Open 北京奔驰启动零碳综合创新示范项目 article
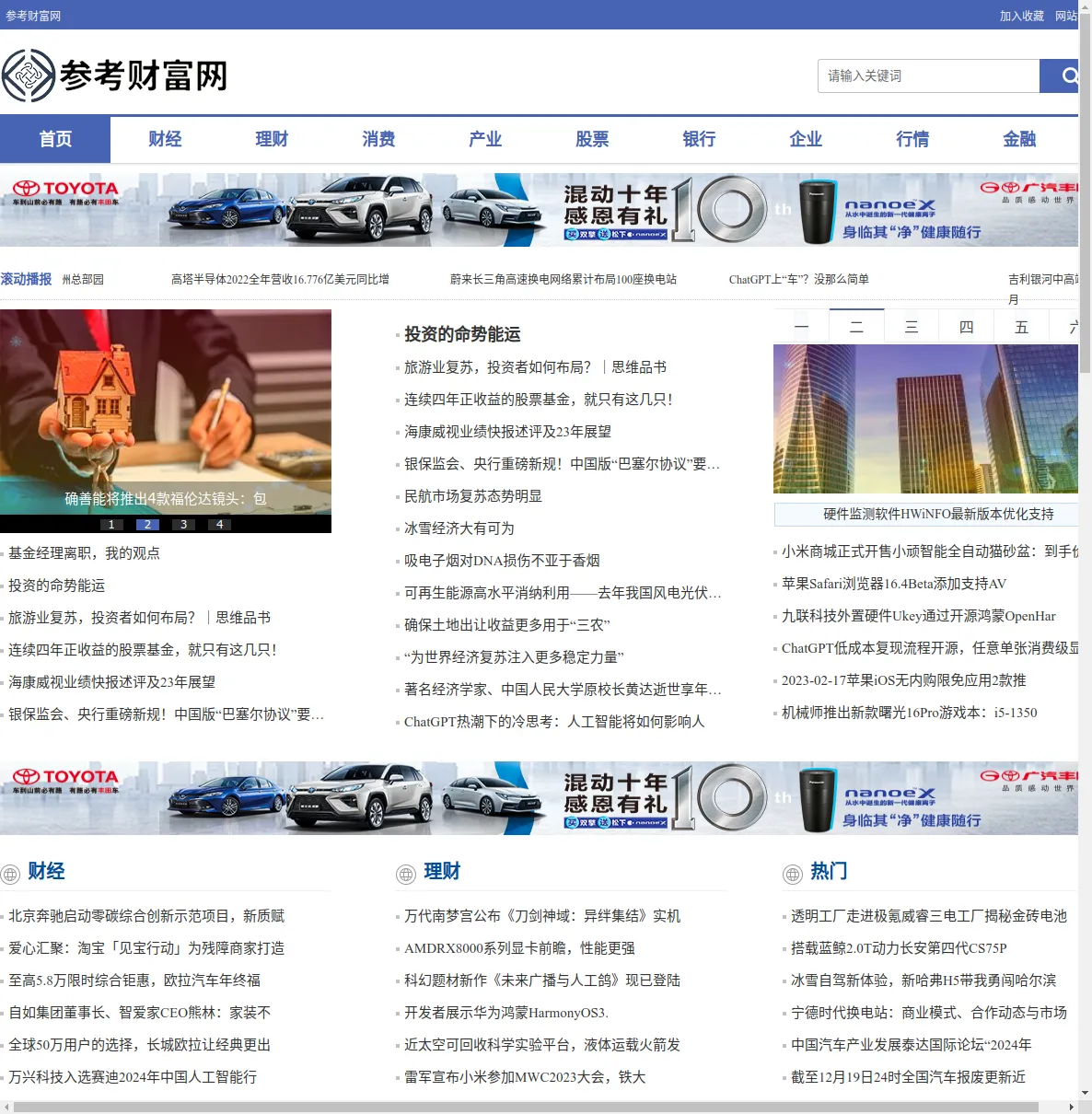This screenshot has width=1092, height=1114. click(146, 916)
